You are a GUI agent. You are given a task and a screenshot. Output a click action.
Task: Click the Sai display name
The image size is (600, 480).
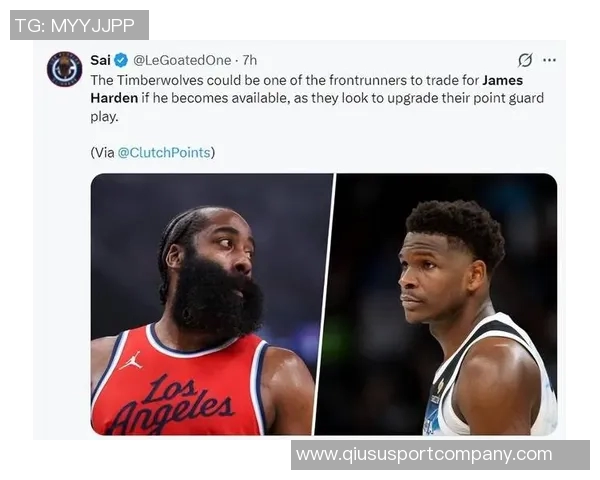point(101,60)
